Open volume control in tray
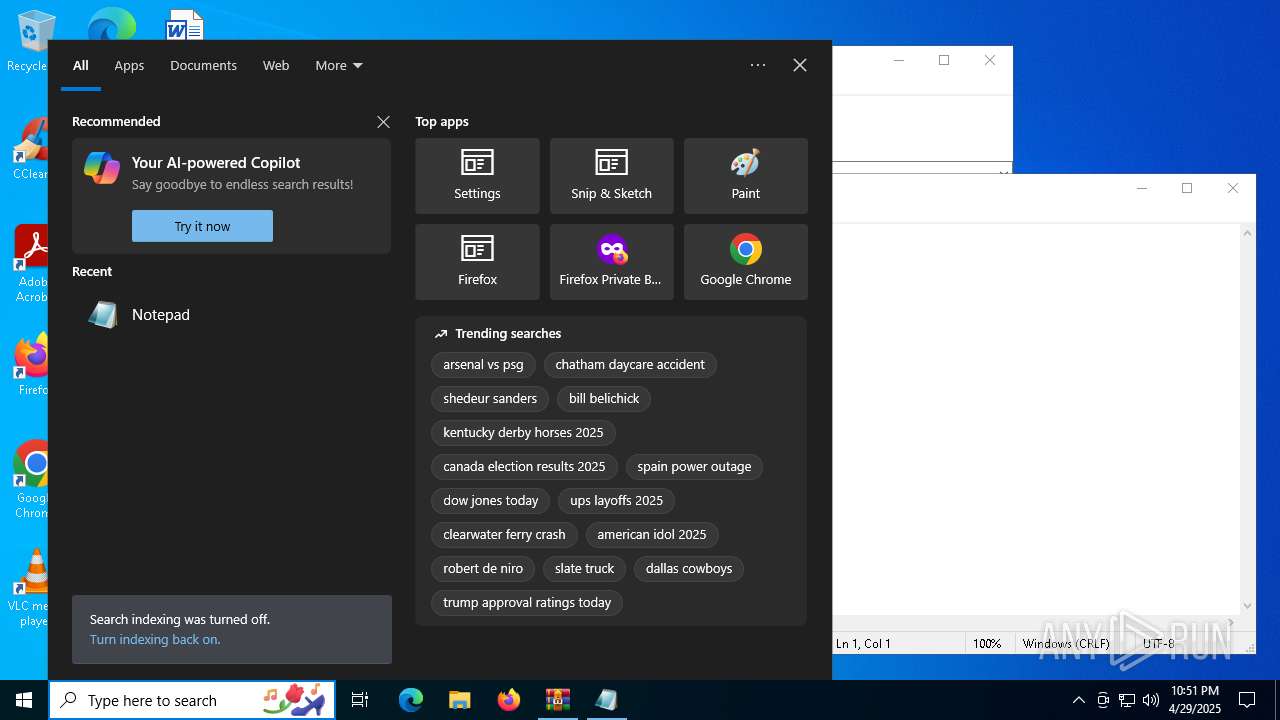Image resolution: width=1280 pixels, height=720 pixels. (1151, 700)
